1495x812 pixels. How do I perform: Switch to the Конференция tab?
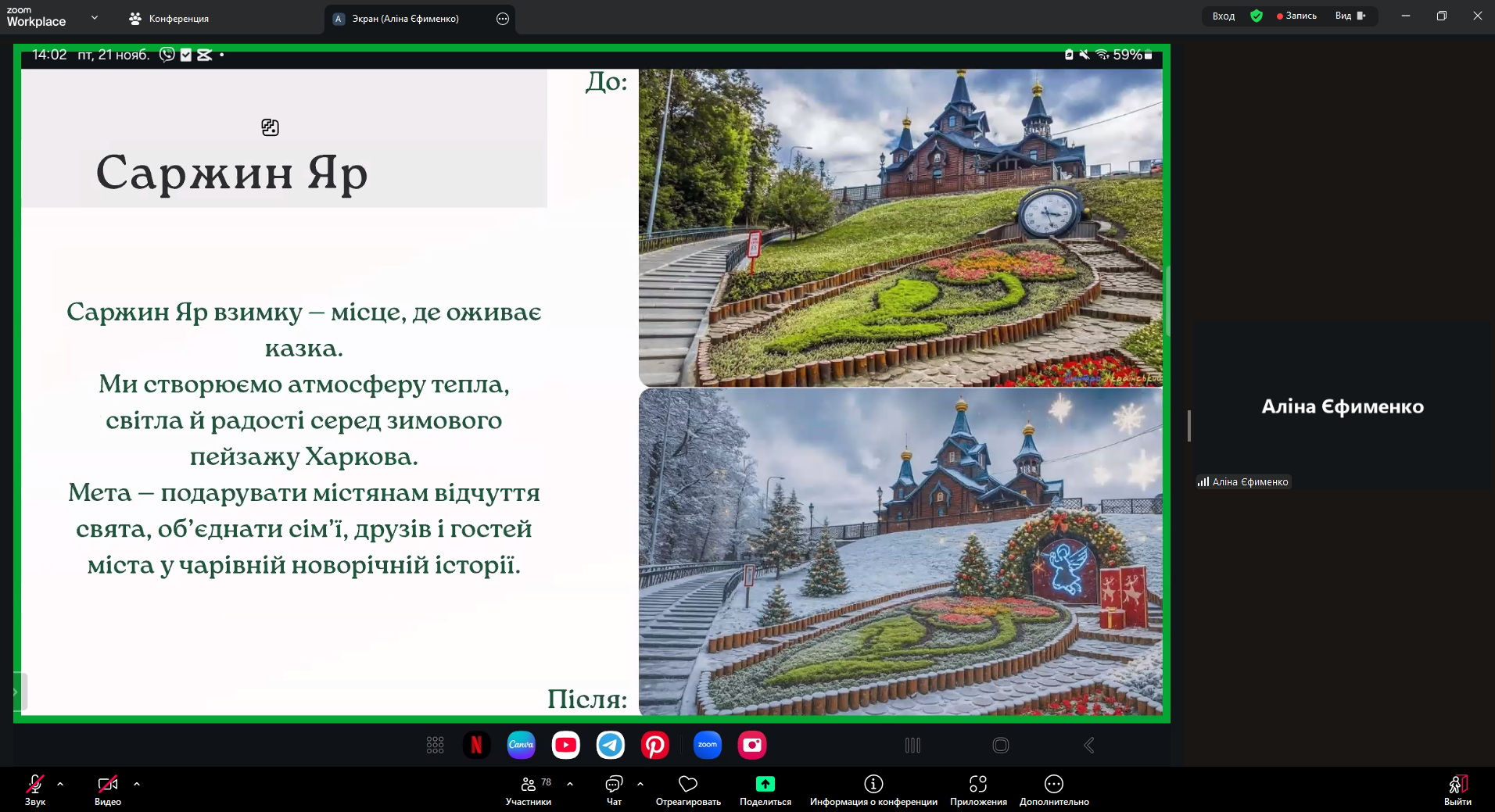[x=170, y=19]
